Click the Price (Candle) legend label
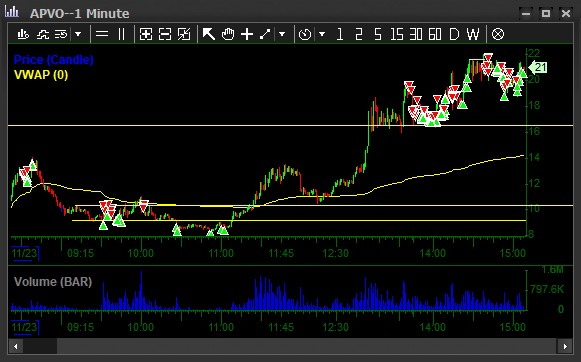Screen dimensions: 581x362 click(54, 60)
